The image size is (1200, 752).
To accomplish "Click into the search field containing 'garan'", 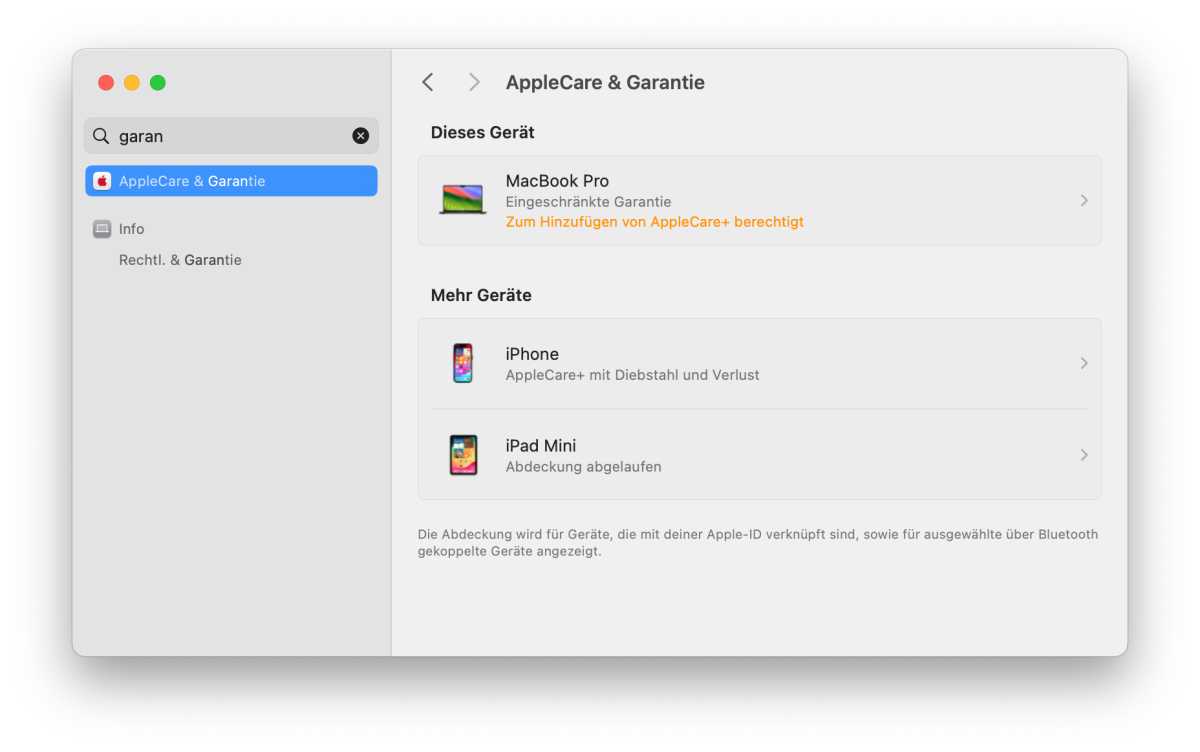I will click(231, 136).
